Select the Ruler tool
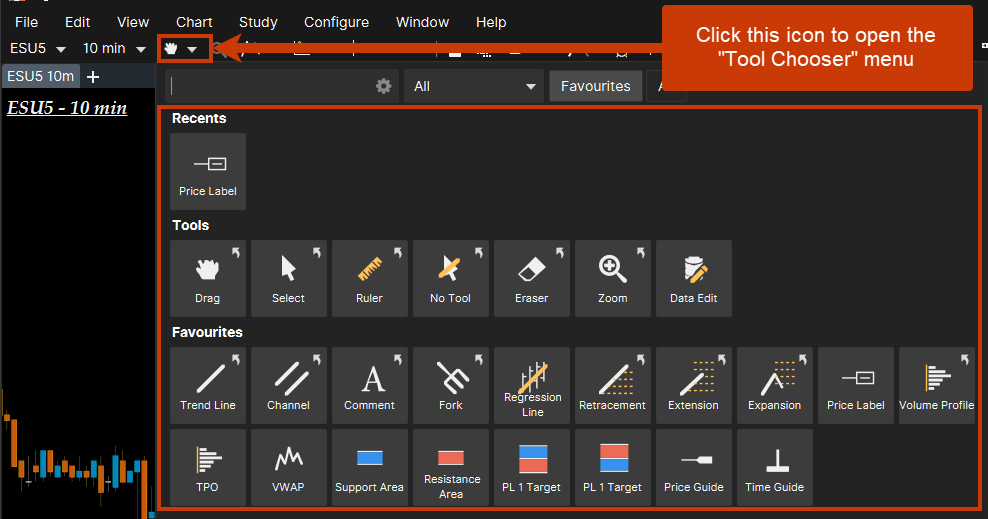 pos(369,277)
